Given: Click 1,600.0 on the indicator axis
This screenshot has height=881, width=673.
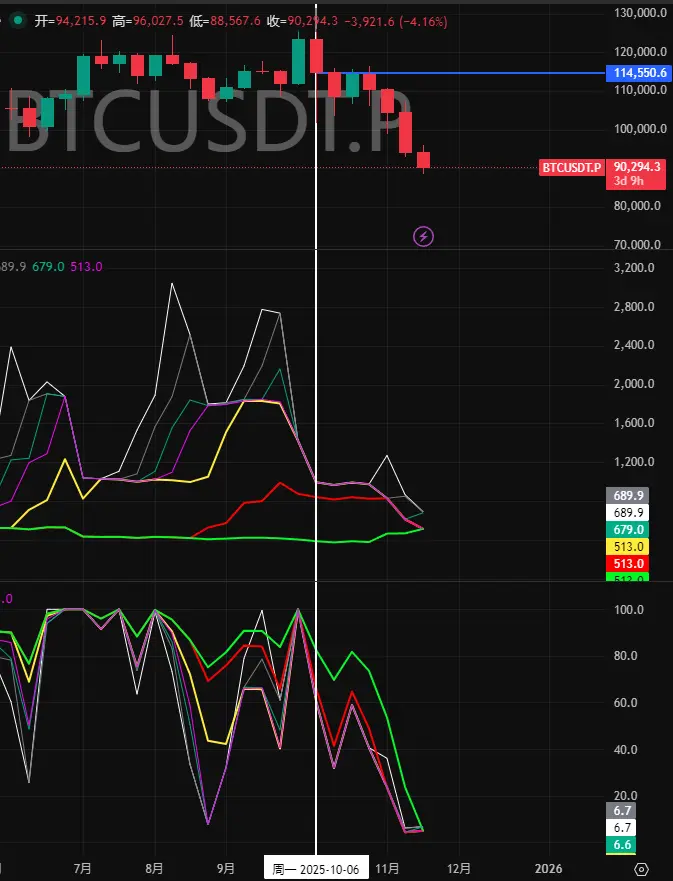Looking at the screenshot, I should click(634, 423).
